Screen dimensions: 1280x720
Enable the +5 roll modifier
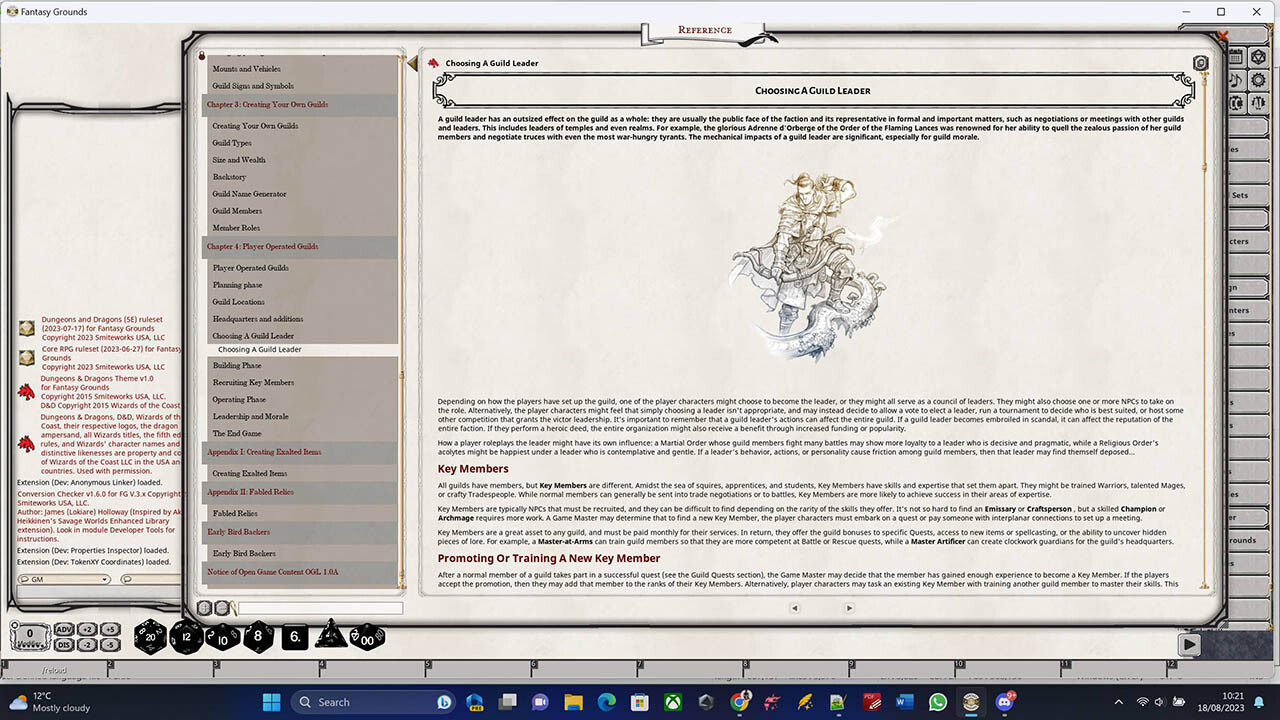tap(111, 629)
